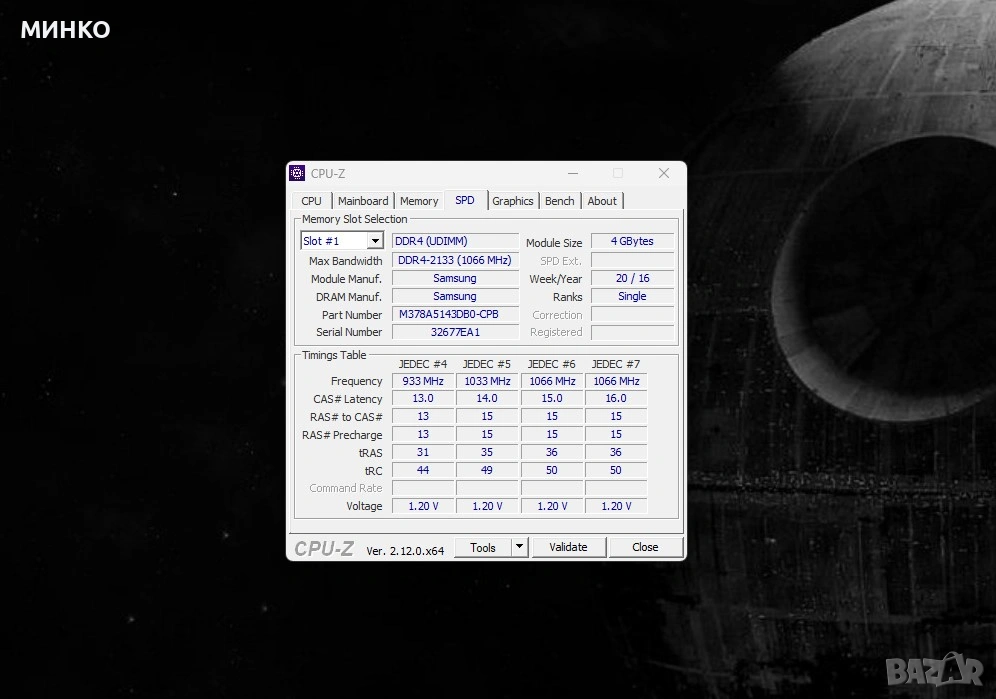Screen dimensions: 996x699
Task: Go to the Memory tab
Action: click(419, 201)
